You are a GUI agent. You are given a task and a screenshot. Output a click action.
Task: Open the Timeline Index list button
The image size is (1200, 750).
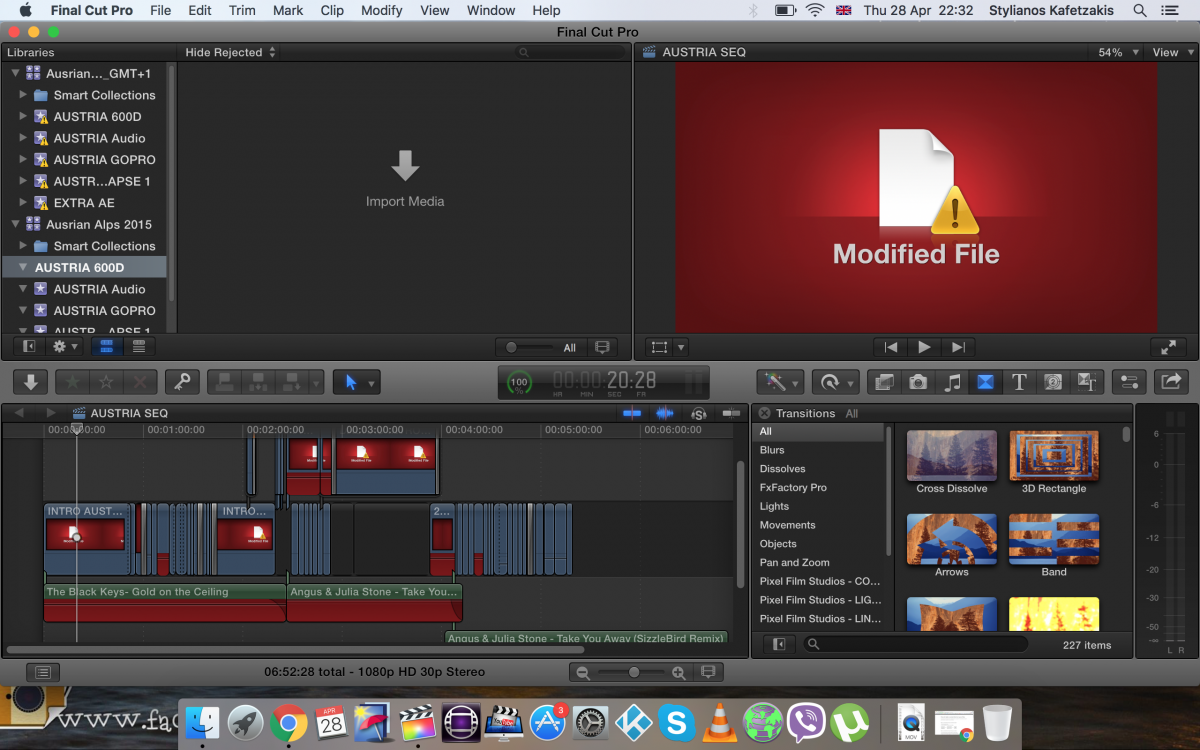(44, 672)
